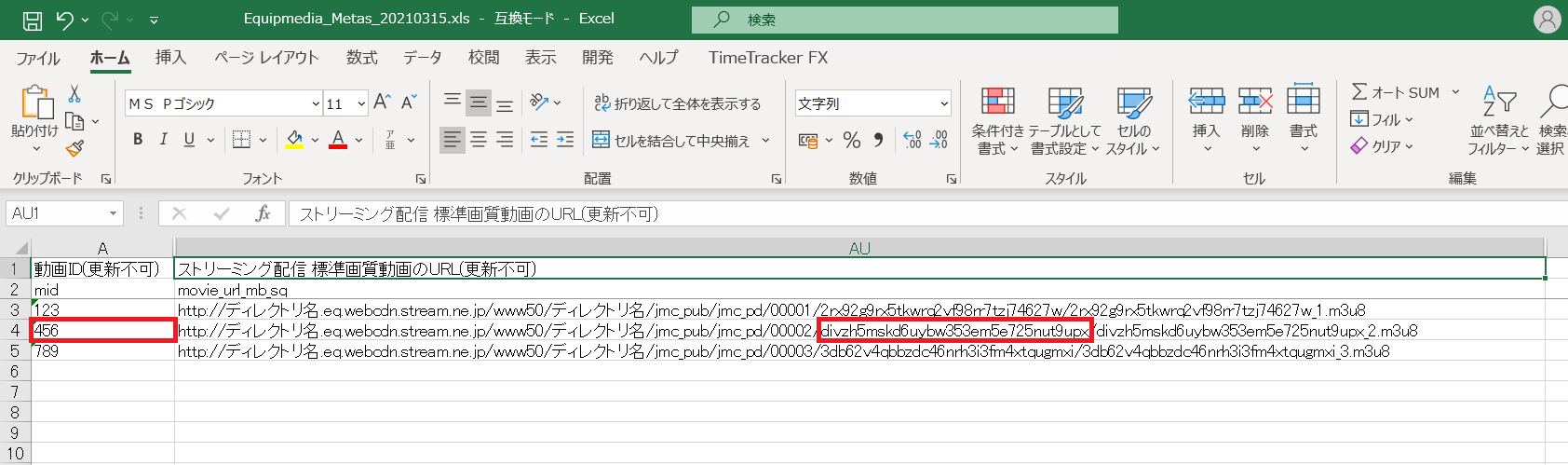Viewport: 1568px width, 465px height.
Task: Undo the last action
Action: tap(64, 20)
